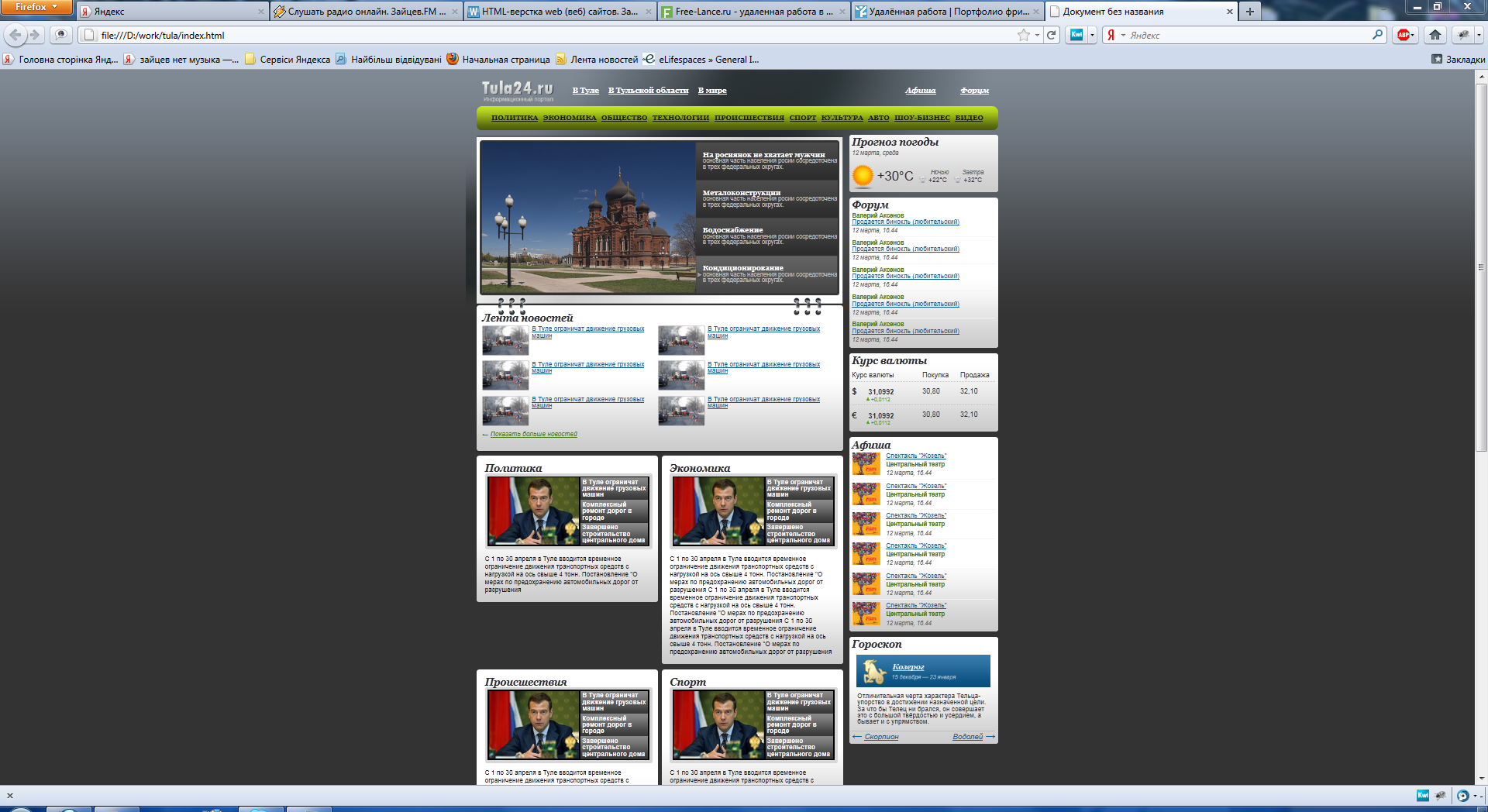Screen dimensions: 1488x812
Task: Expand the dropdown beside the add-on bar eye icon
Action: (1476, 796)
